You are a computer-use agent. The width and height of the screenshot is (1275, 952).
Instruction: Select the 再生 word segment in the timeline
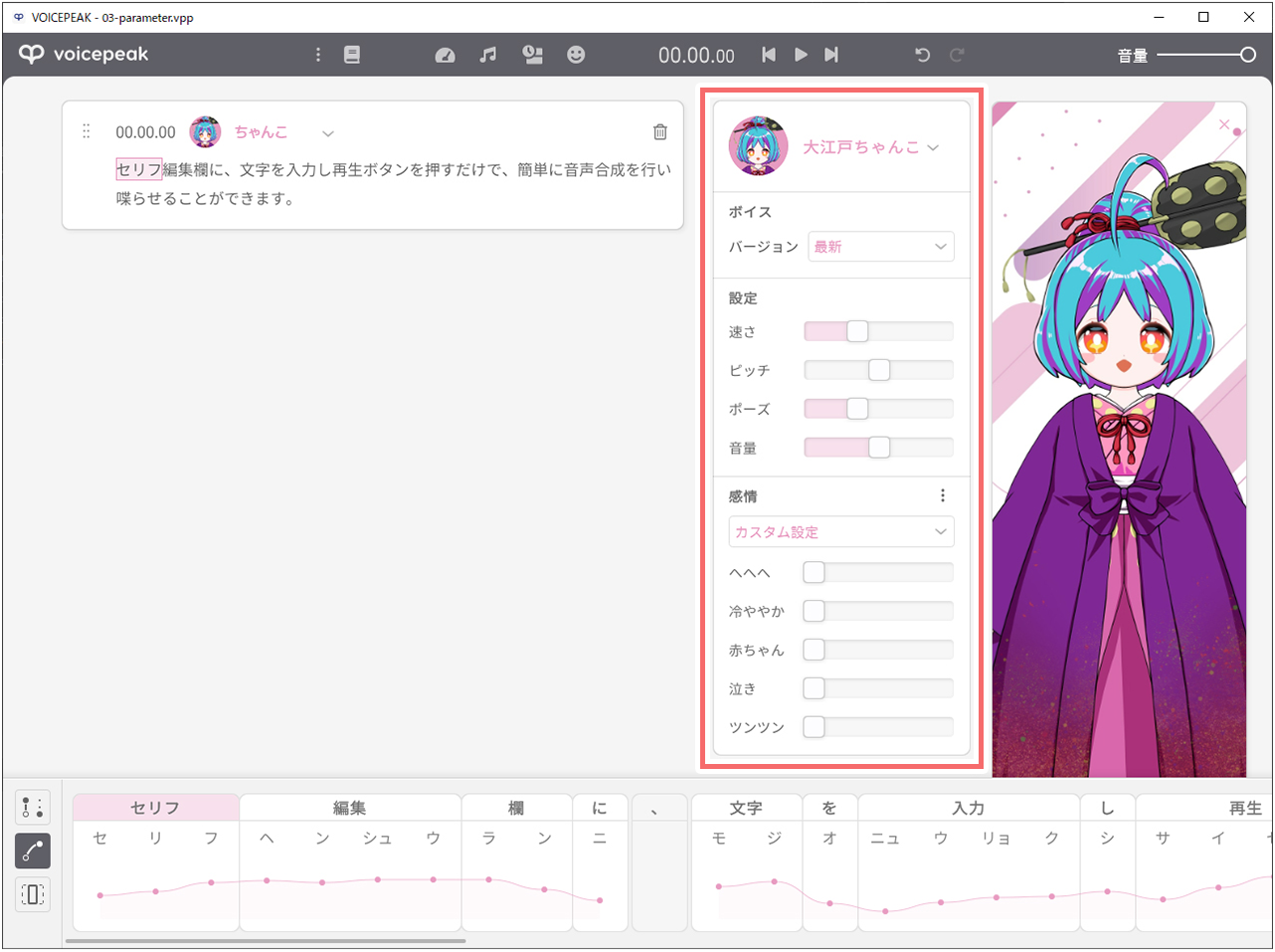(1204, 808)
